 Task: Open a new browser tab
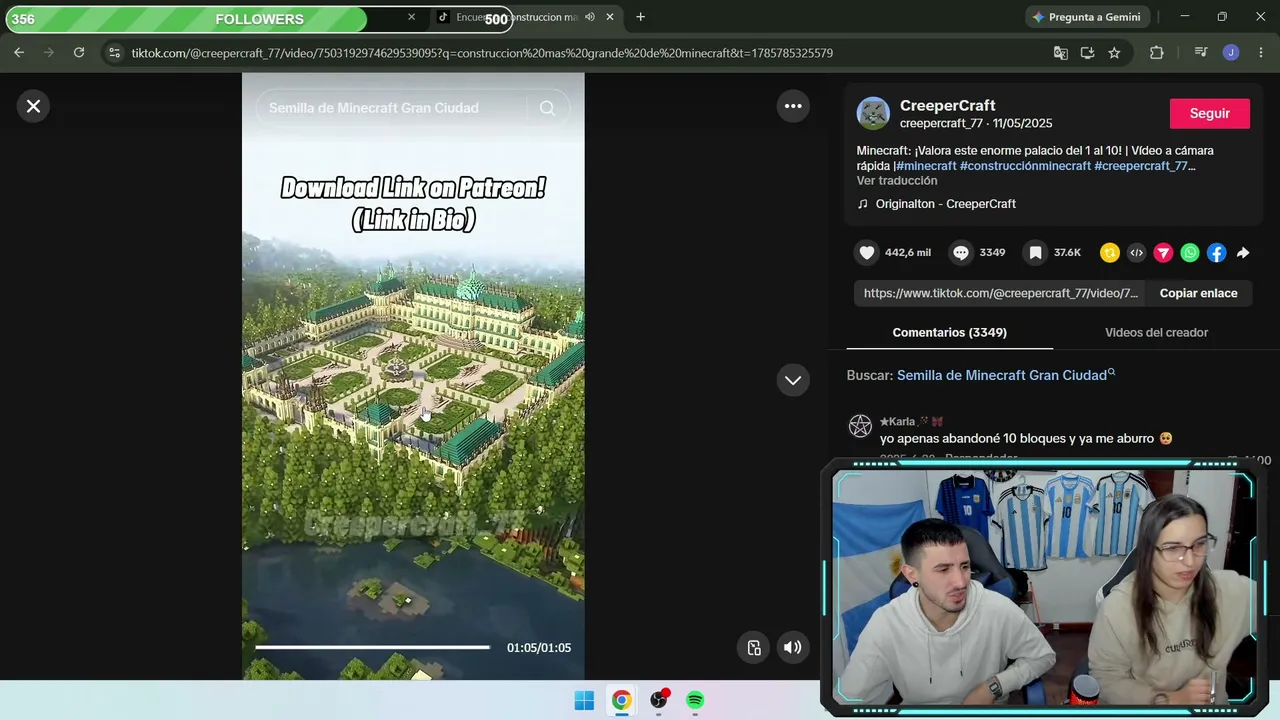click(640, 17)
